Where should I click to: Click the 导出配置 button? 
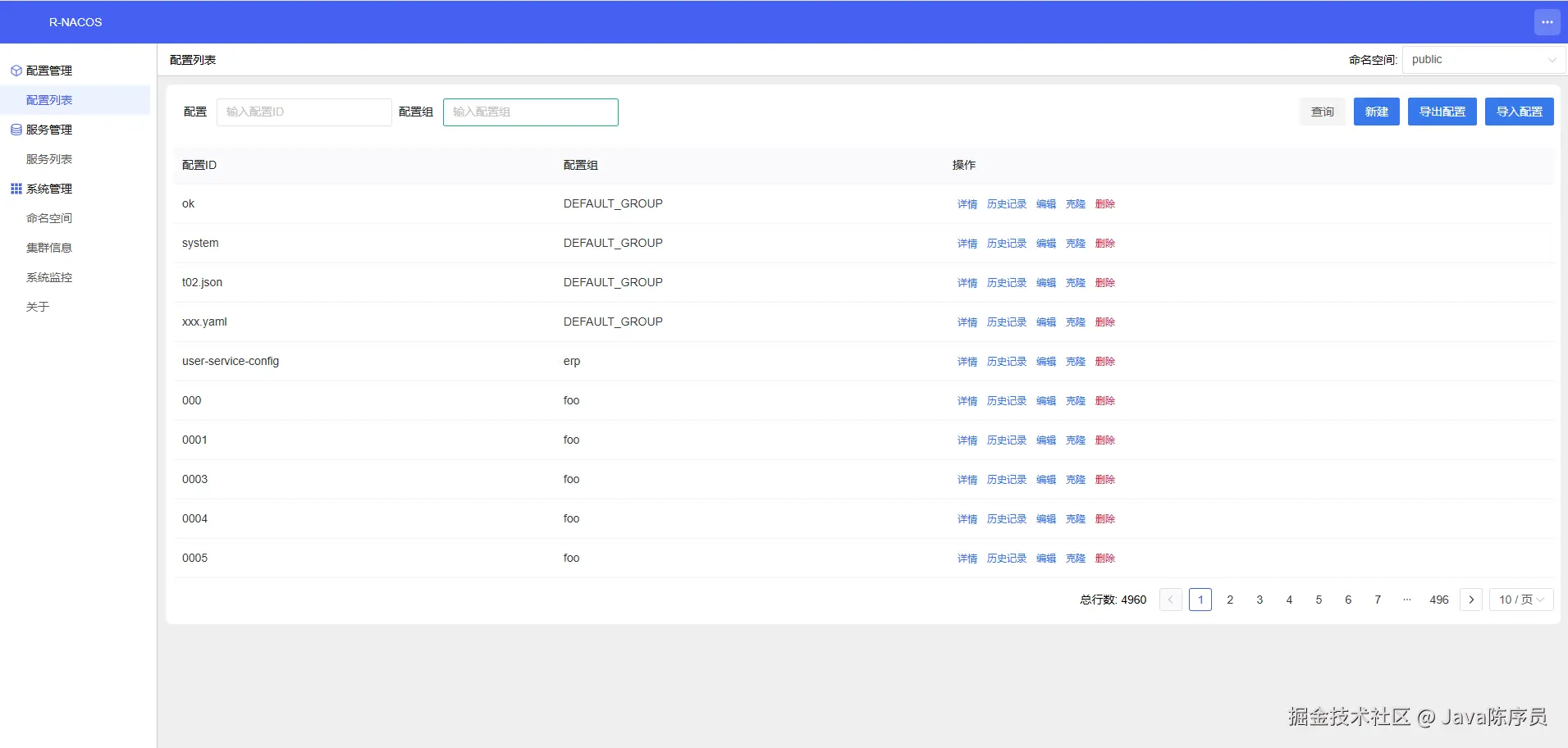[x=1442, y=112]
